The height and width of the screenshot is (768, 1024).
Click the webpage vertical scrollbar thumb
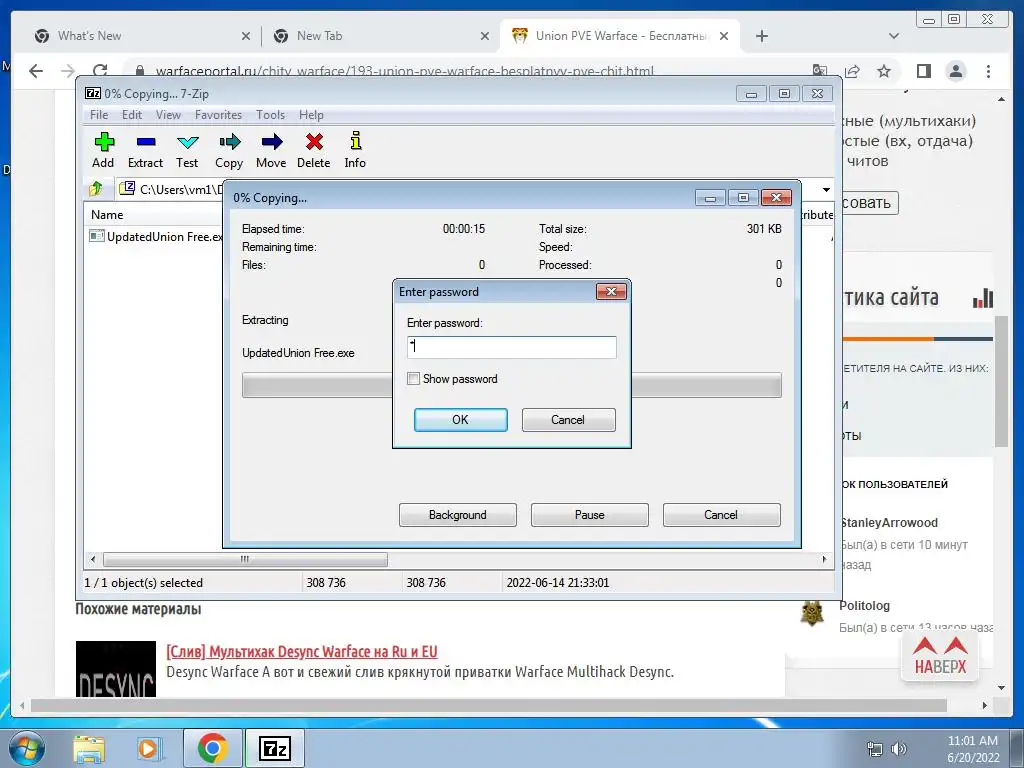(1001, 381)
